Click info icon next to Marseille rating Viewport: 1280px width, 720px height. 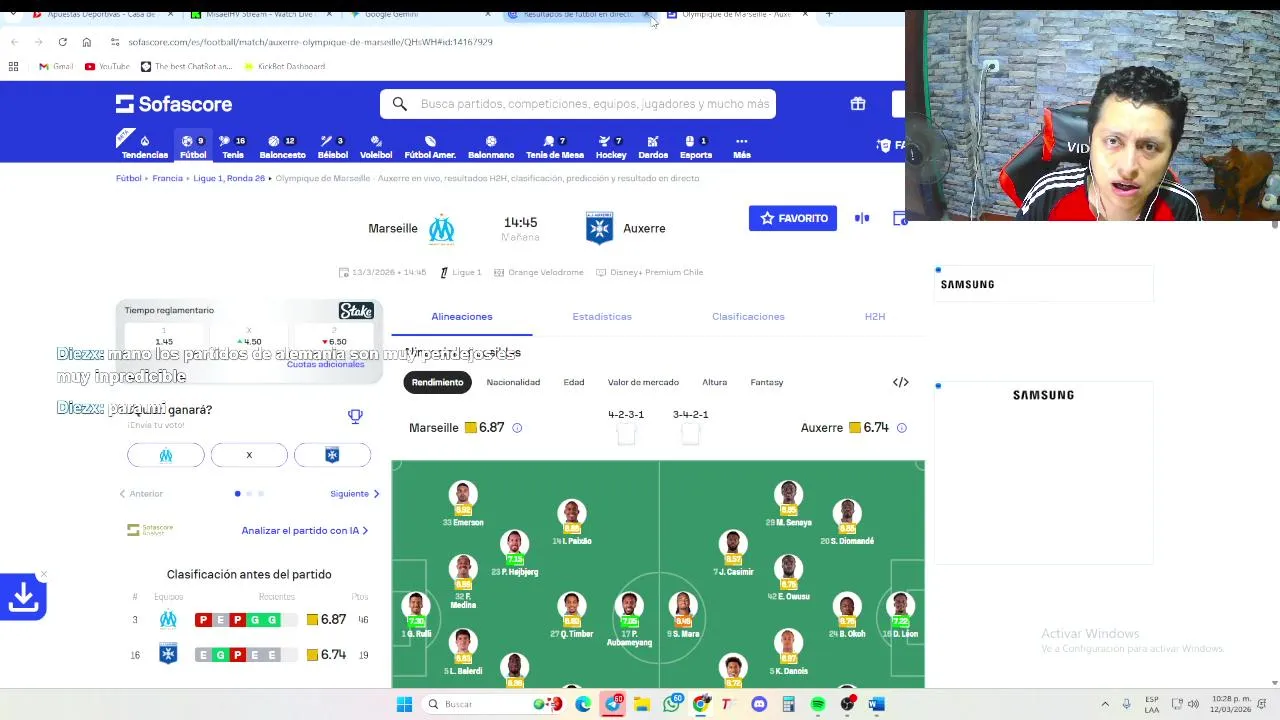(517, 428)
